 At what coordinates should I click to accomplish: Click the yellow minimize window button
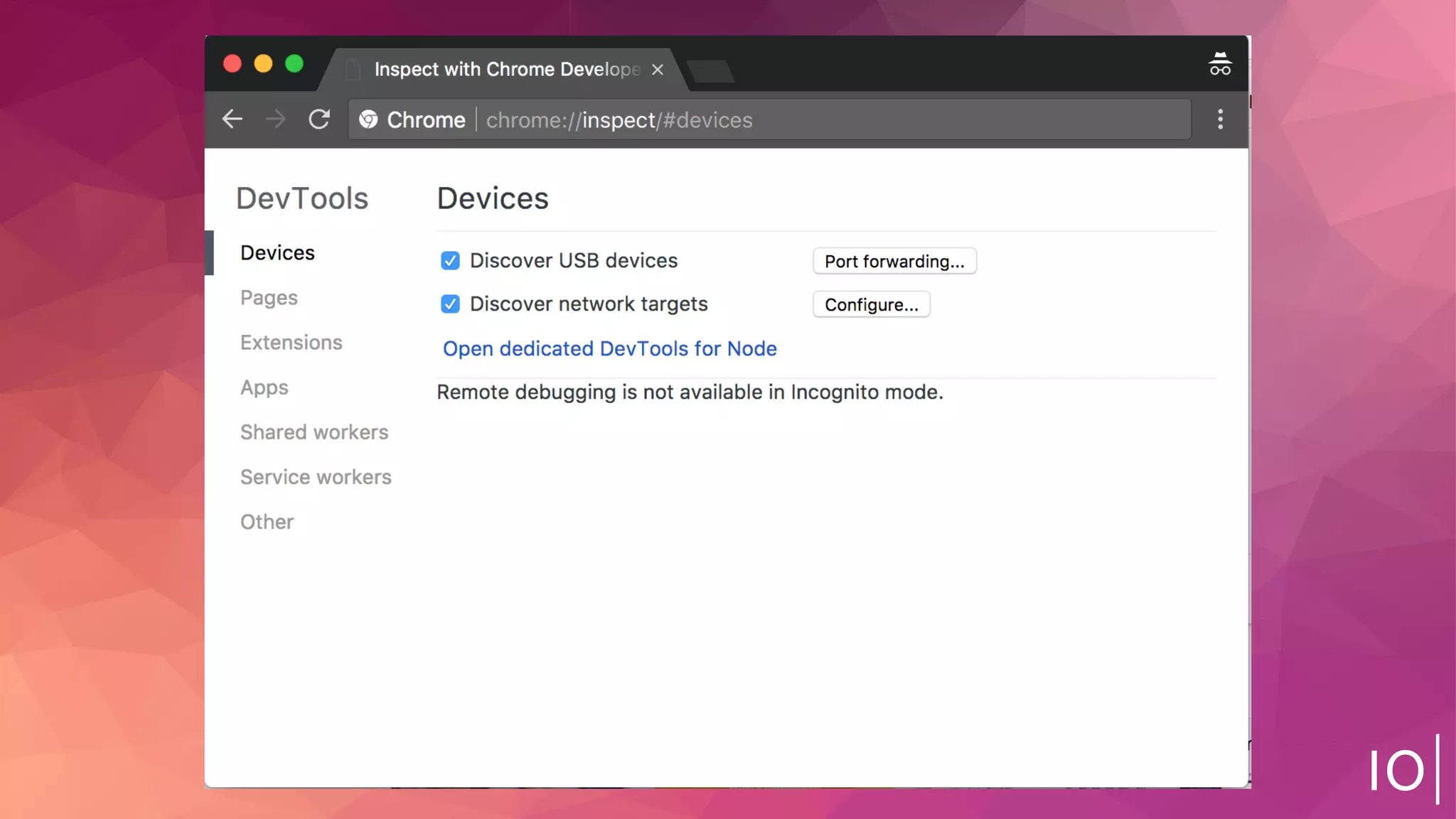tap(263, 64)
